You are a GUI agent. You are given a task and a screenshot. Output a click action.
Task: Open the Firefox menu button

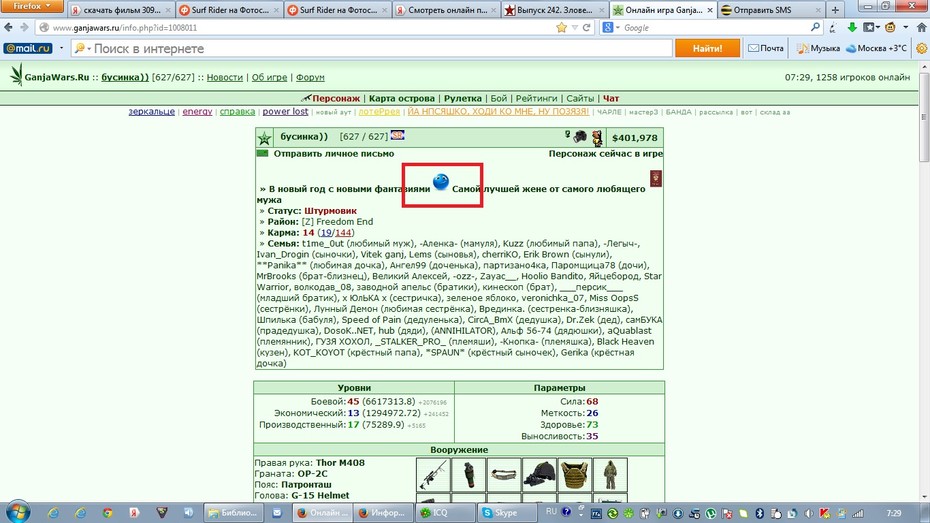32,6
